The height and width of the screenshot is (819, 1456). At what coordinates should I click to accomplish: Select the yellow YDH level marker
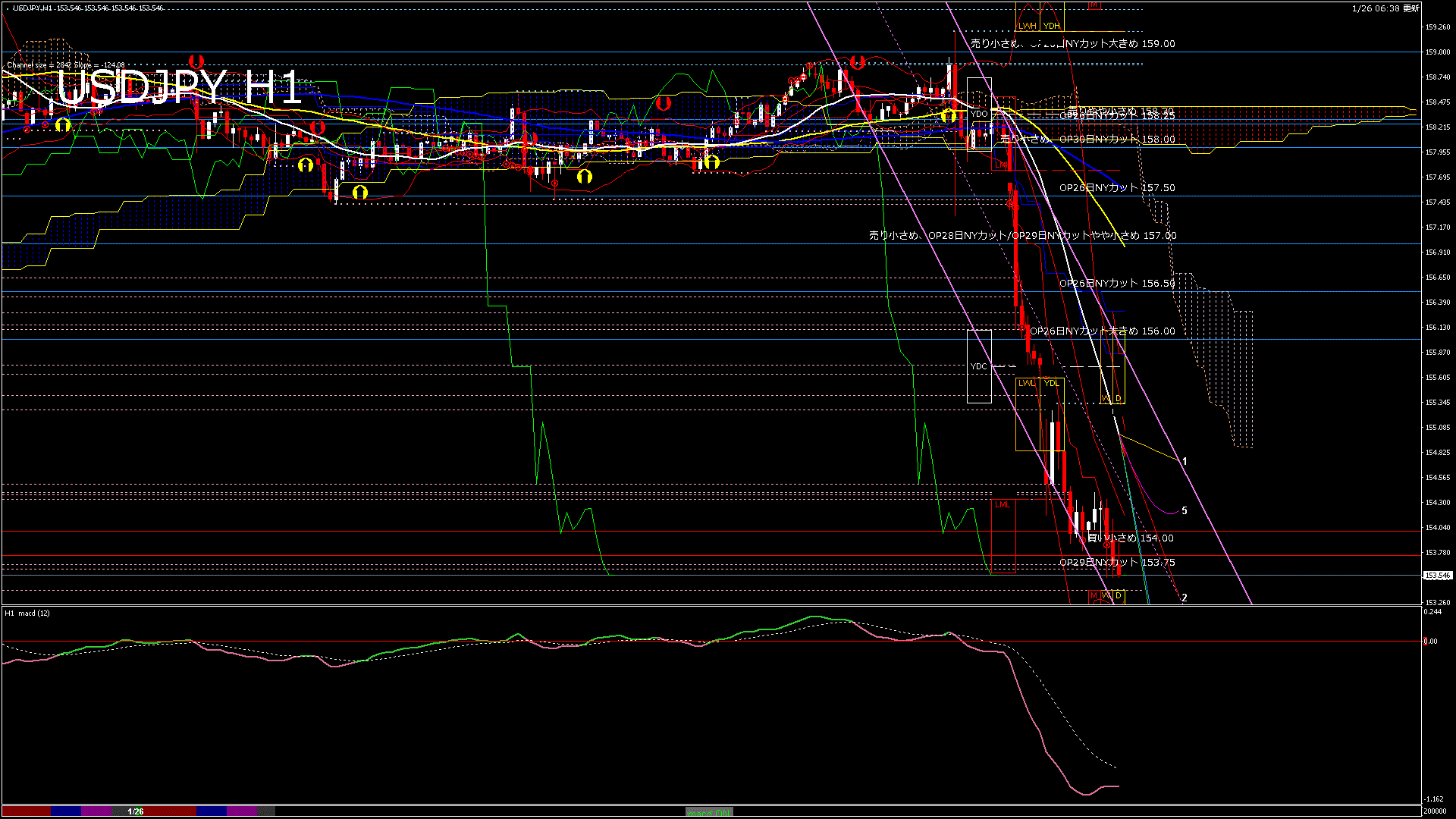tap(1051, 26)
